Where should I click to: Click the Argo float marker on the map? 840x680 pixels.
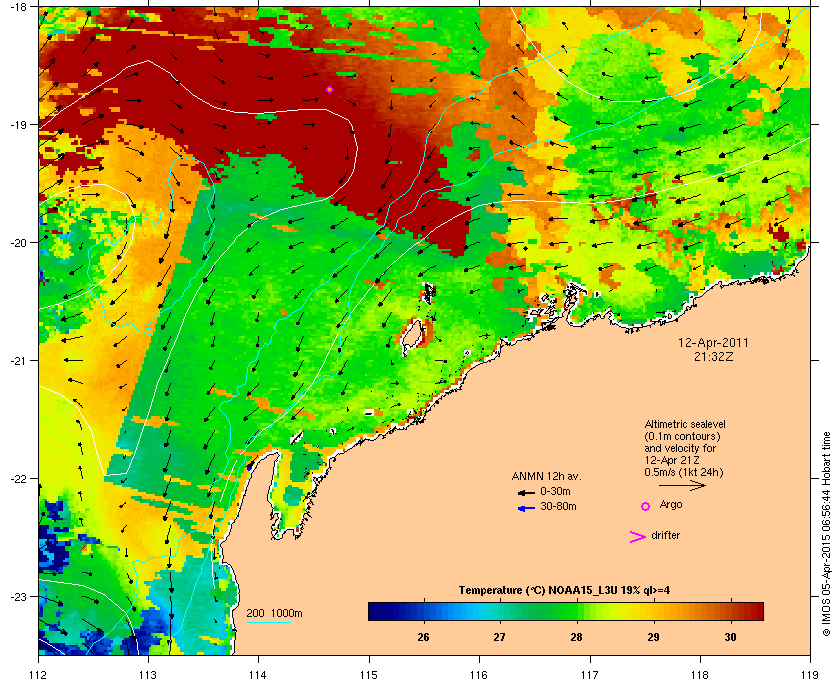pos(329,89)
